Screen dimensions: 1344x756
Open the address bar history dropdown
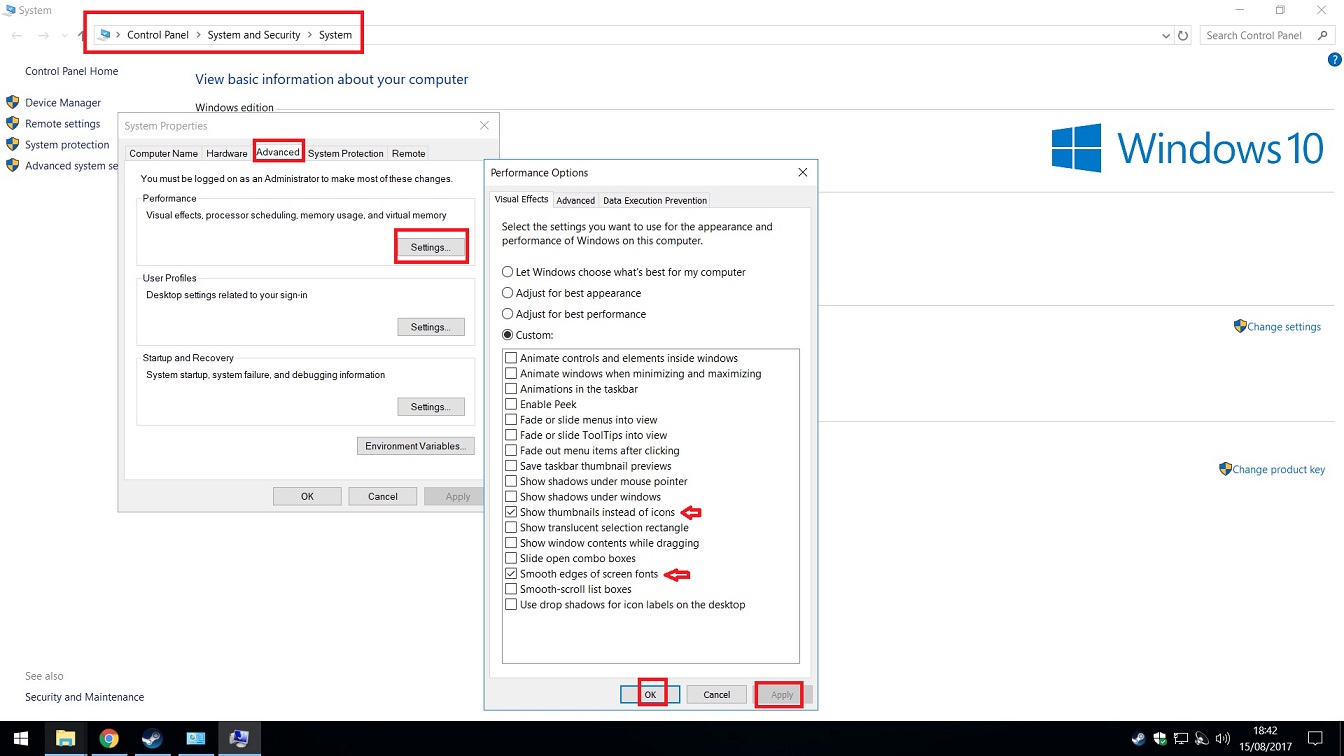tap(1166, 35)
